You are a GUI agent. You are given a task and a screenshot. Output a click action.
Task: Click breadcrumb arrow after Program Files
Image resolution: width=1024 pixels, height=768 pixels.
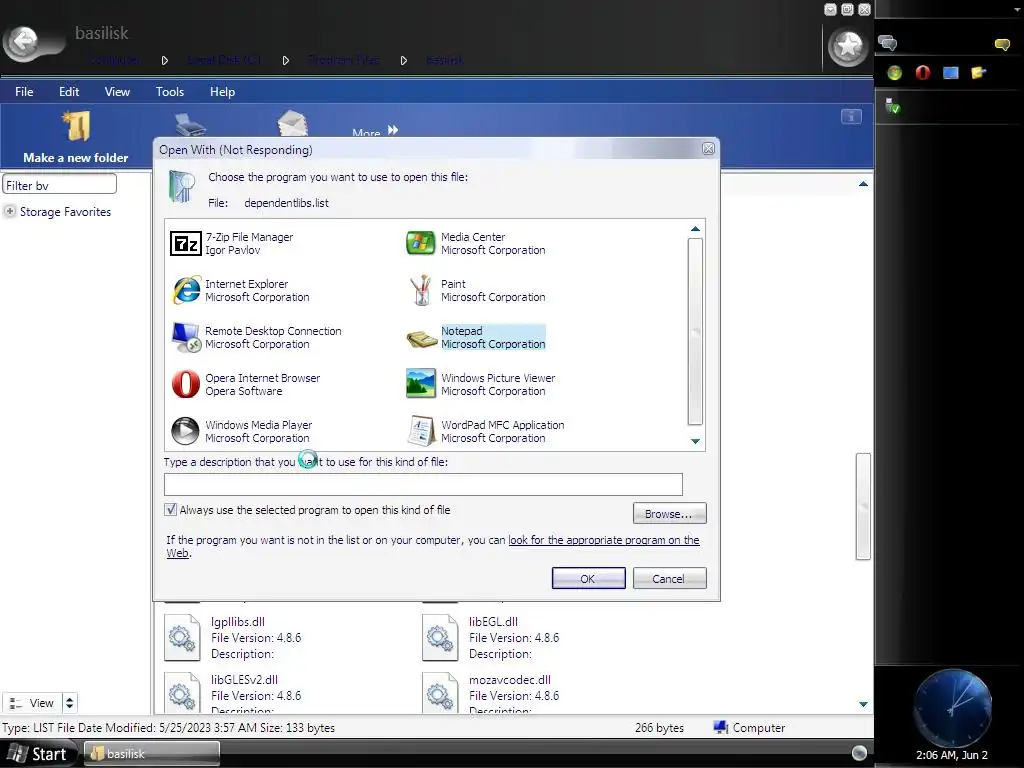[x=404, y=60]
